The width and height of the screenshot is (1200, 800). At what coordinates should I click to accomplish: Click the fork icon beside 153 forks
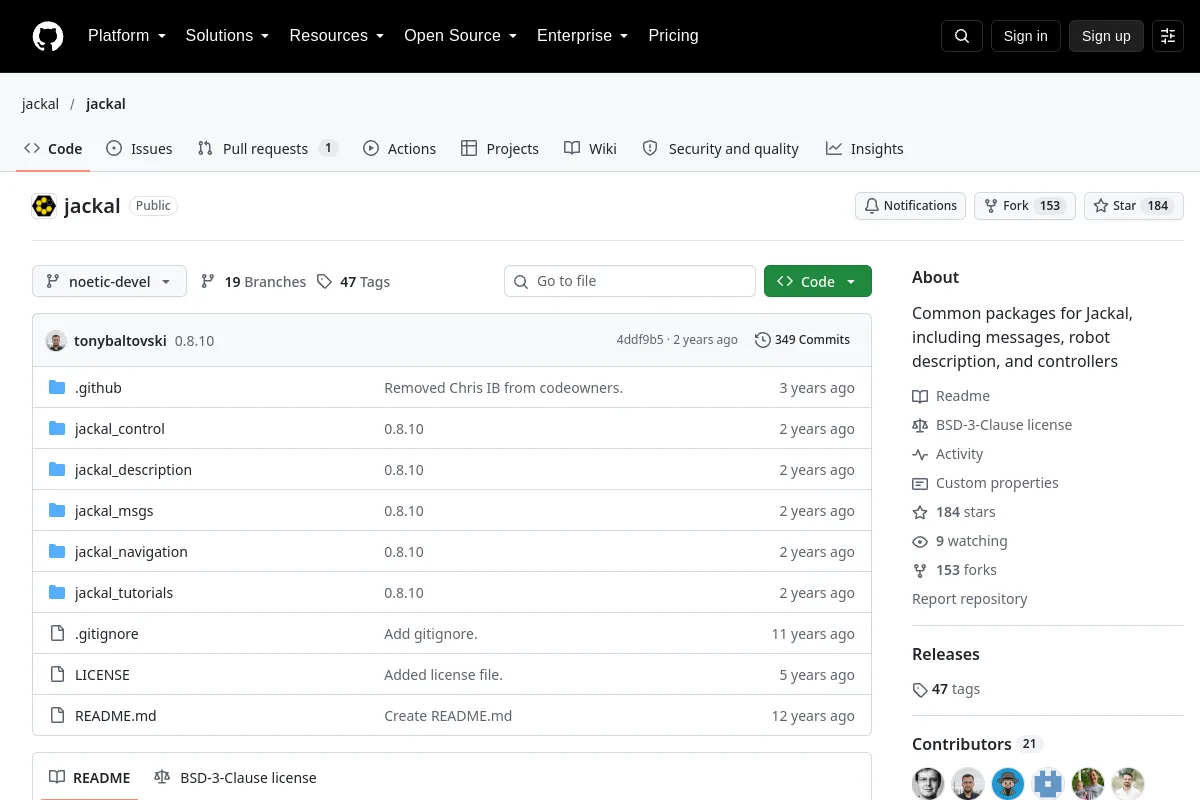pyautogui.click(x=920, y=570)
